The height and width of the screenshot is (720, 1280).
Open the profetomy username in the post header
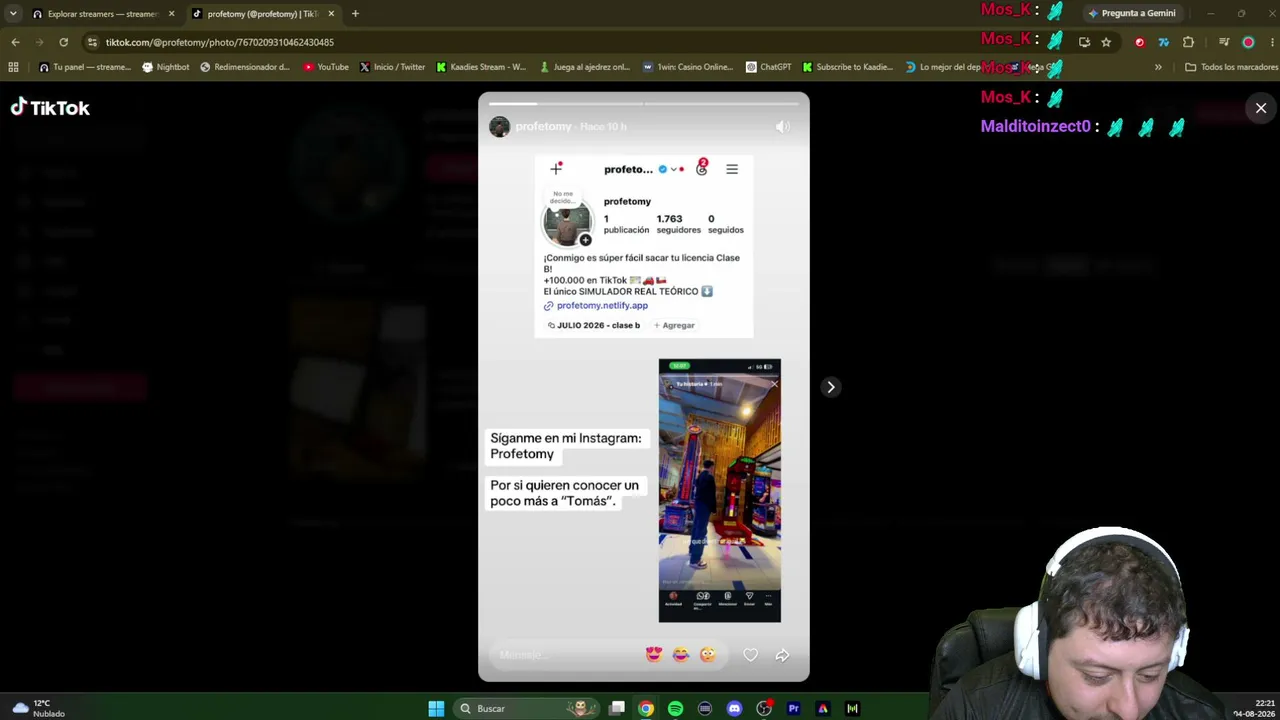(x=543, y=126)
